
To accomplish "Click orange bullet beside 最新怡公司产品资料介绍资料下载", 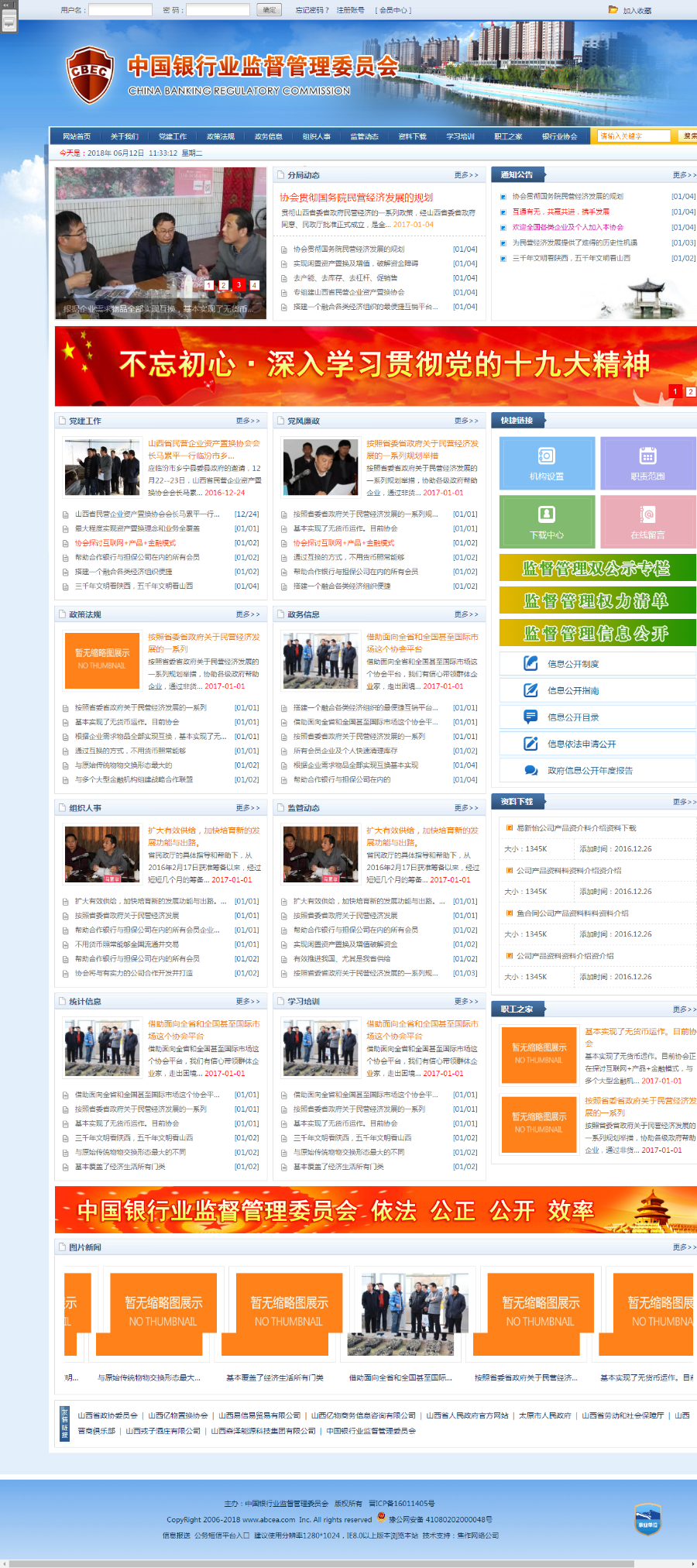I will click(510, 828).
